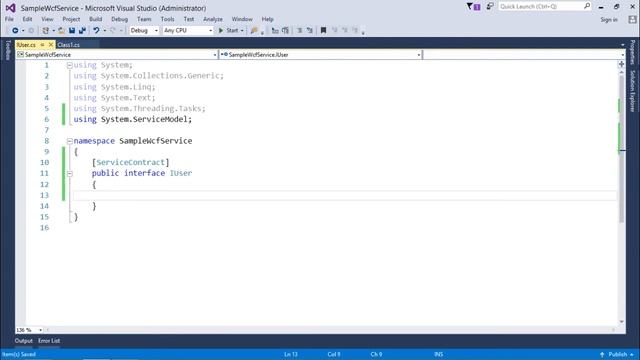Click the Save All toolbar icon
Viewport: 640px width, 360px height.
coord(82,31)
